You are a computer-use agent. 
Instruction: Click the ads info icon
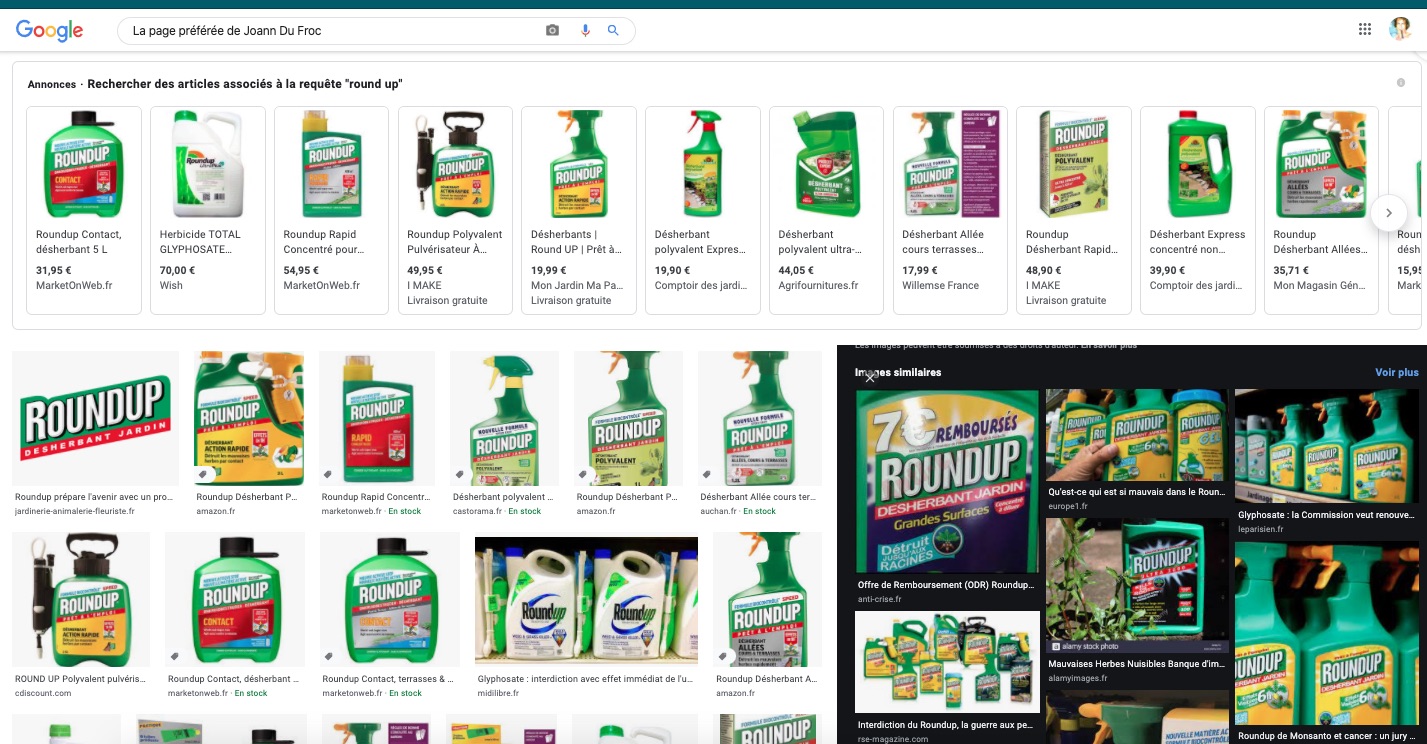pyautogui.click(x=1401, y=83)
